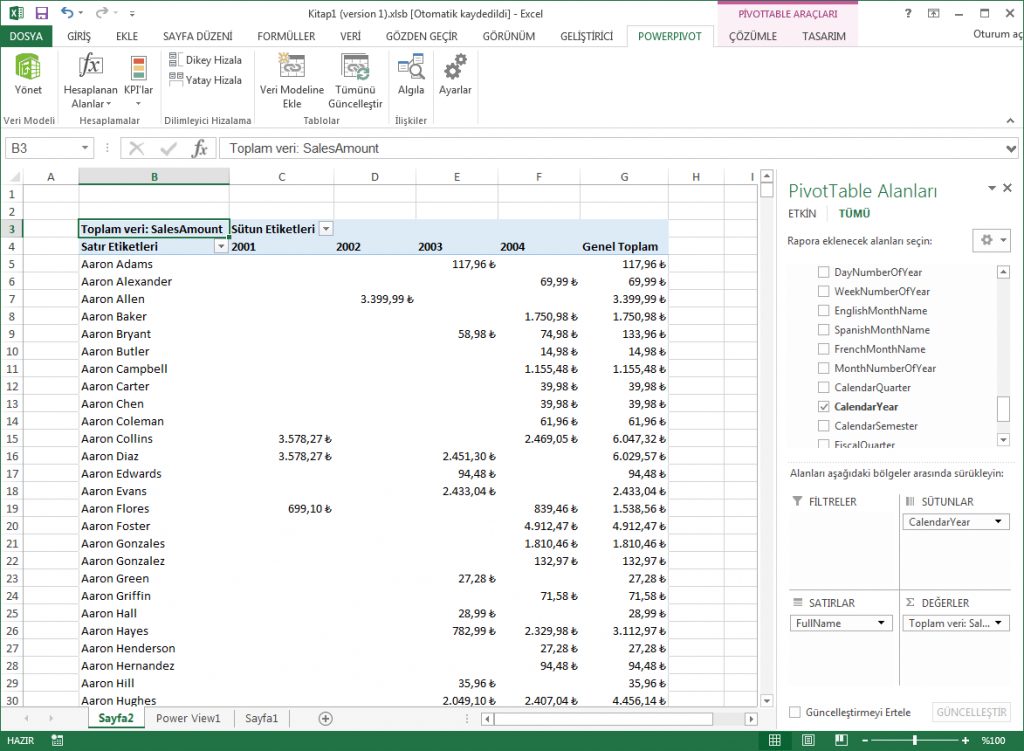1024x751 pixels.
Task: Click the Undo arrow icon
Action: tap(67, 12)
